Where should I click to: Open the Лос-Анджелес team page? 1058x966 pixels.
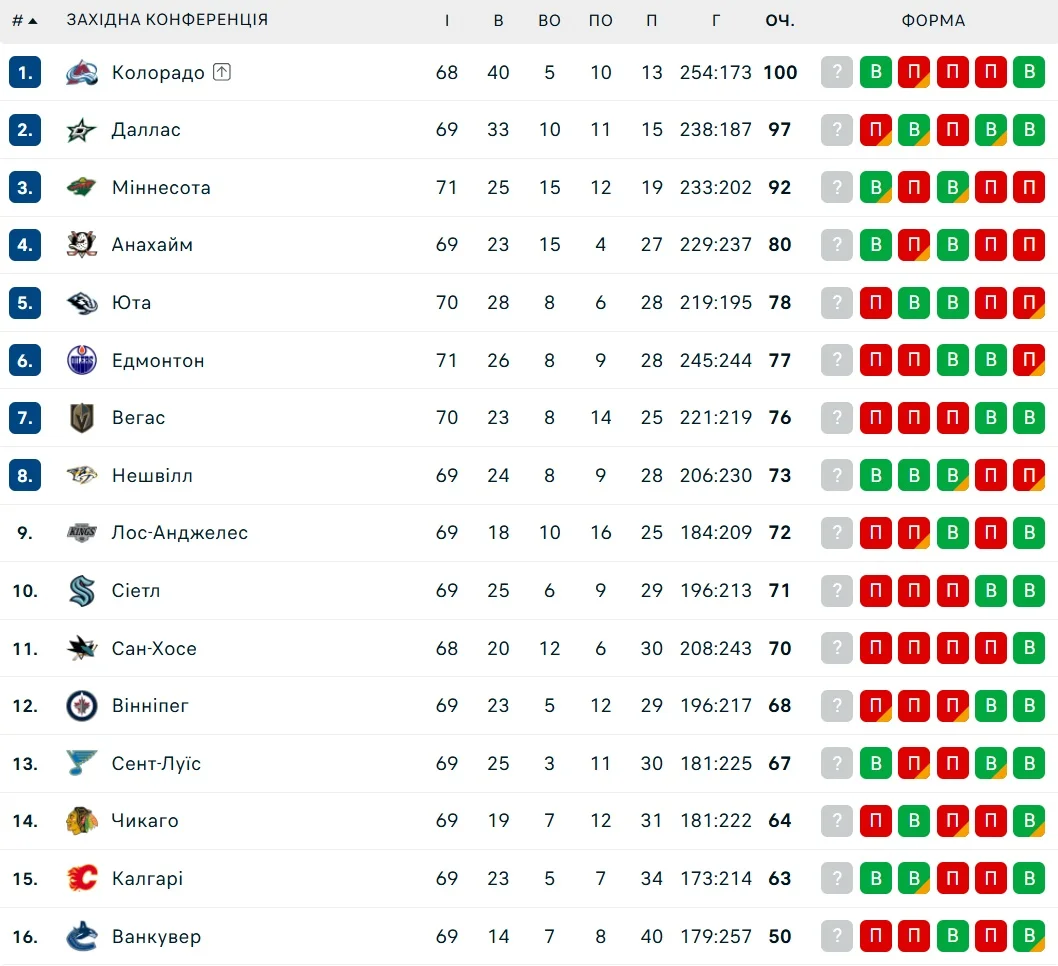pos(180,533)
